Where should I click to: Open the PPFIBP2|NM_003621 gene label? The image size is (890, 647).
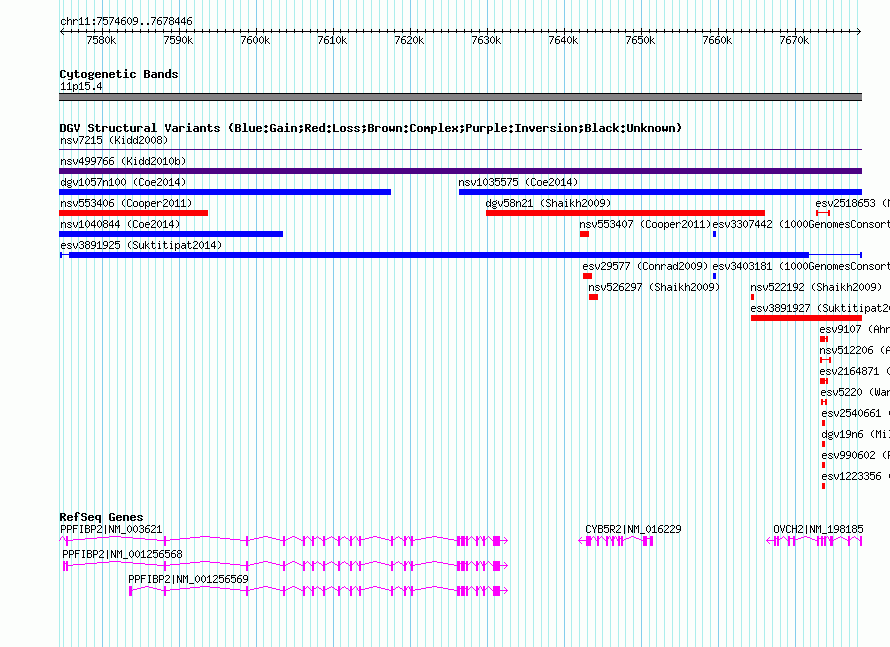click(111, 529)
